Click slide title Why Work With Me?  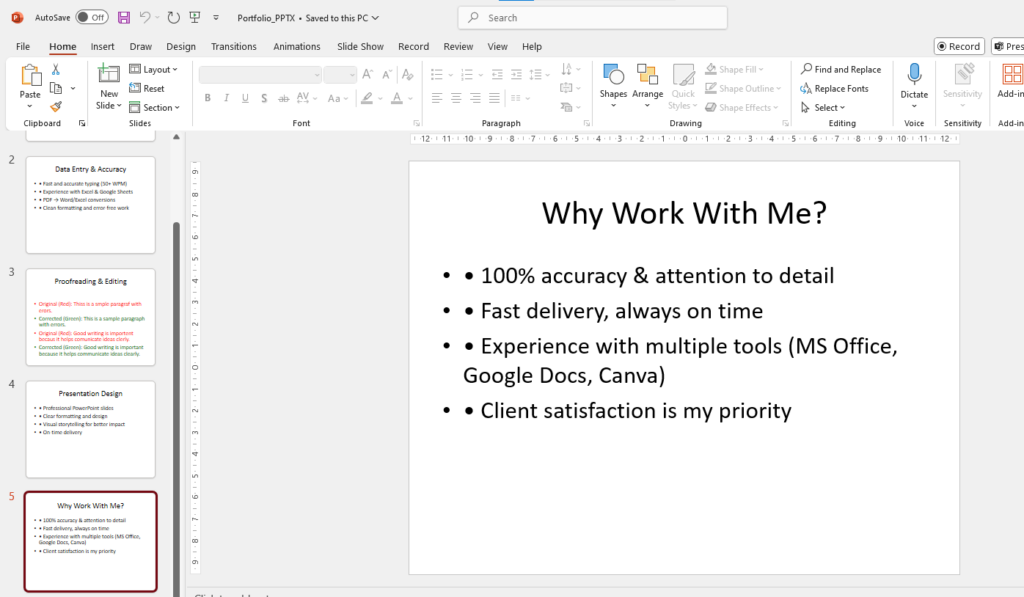tap(684, 213)
